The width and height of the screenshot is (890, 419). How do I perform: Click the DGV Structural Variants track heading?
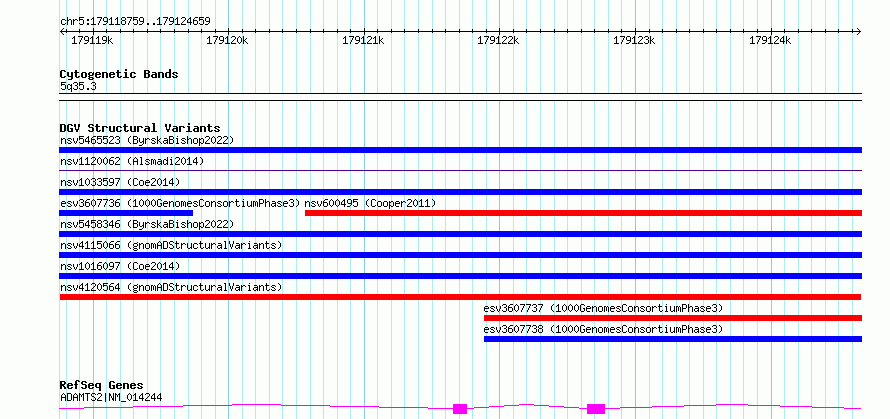click(x=140, y=128)
